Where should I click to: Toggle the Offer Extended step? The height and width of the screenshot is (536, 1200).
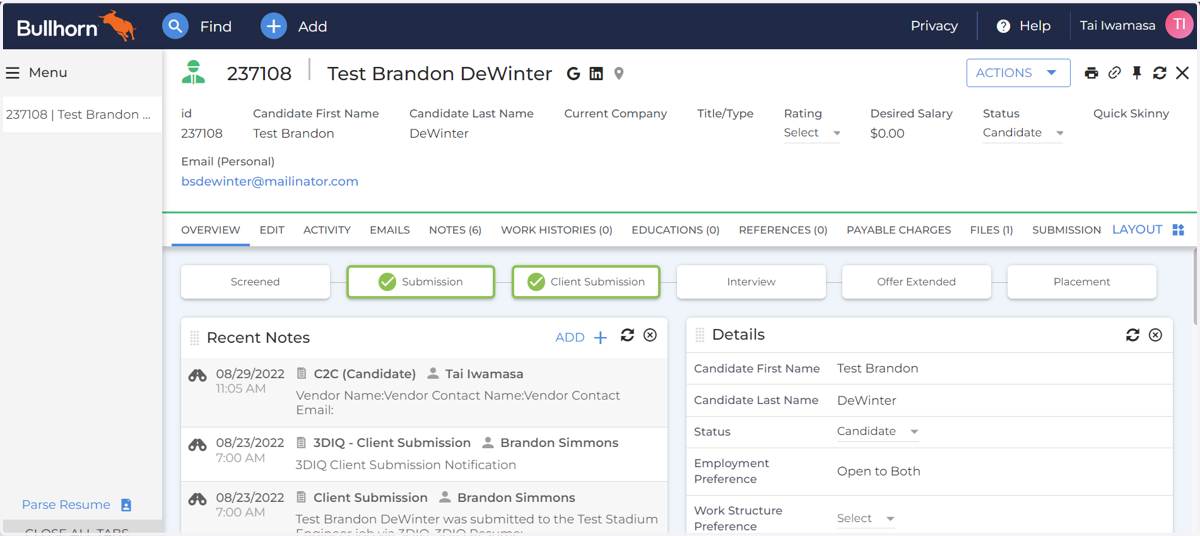(917, 282)
